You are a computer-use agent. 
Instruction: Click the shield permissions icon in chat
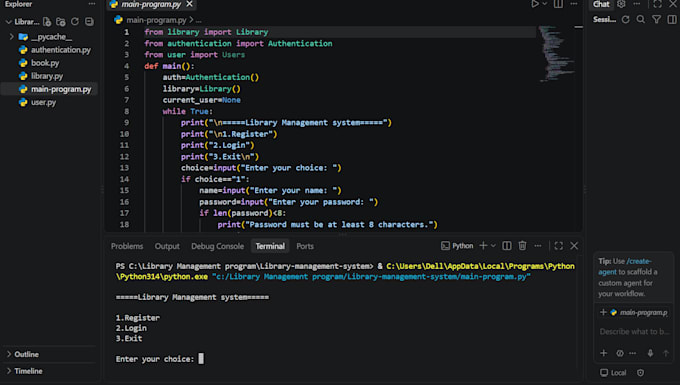(x=641, y=373)
